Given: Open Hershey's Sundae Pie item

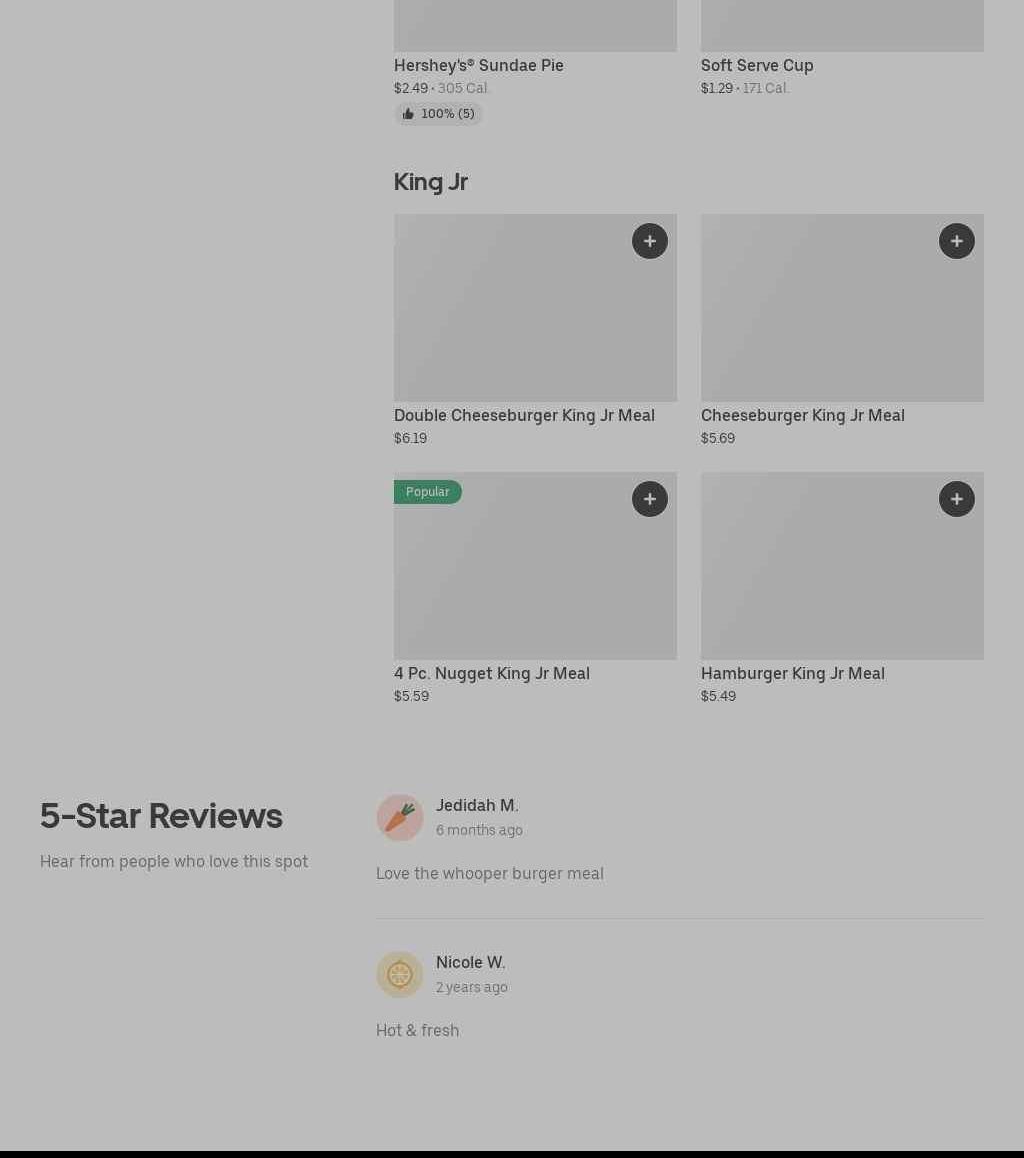Looking at the screenshot, I should coord(479,65).
